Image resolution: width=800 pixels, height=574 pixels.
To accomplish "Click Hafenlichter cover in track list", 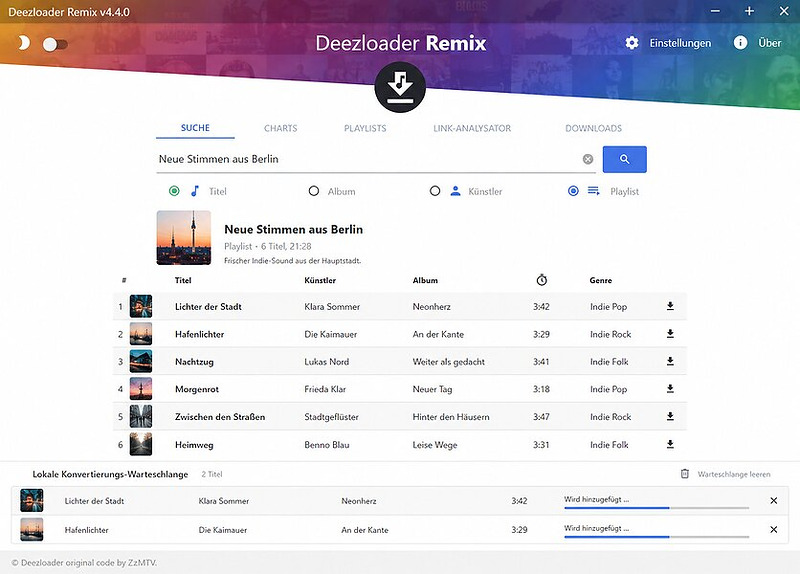I will (141, 334).
